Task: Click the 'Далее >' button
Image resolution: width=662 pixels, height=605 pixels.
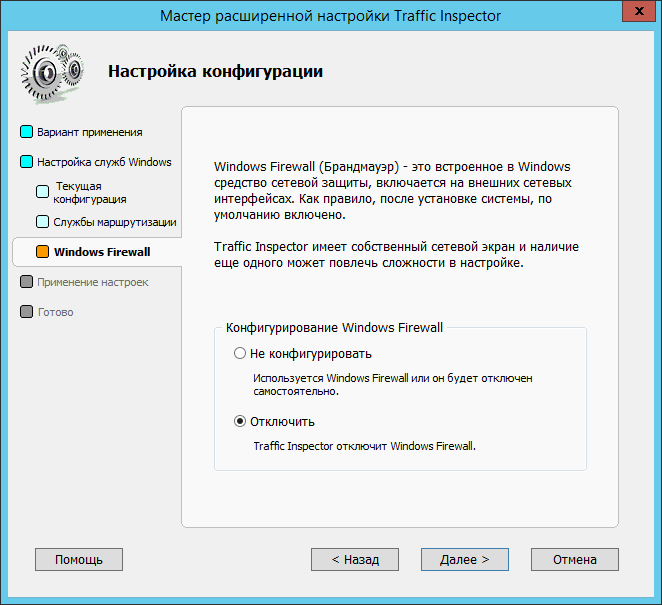Action: click(464, 559)
